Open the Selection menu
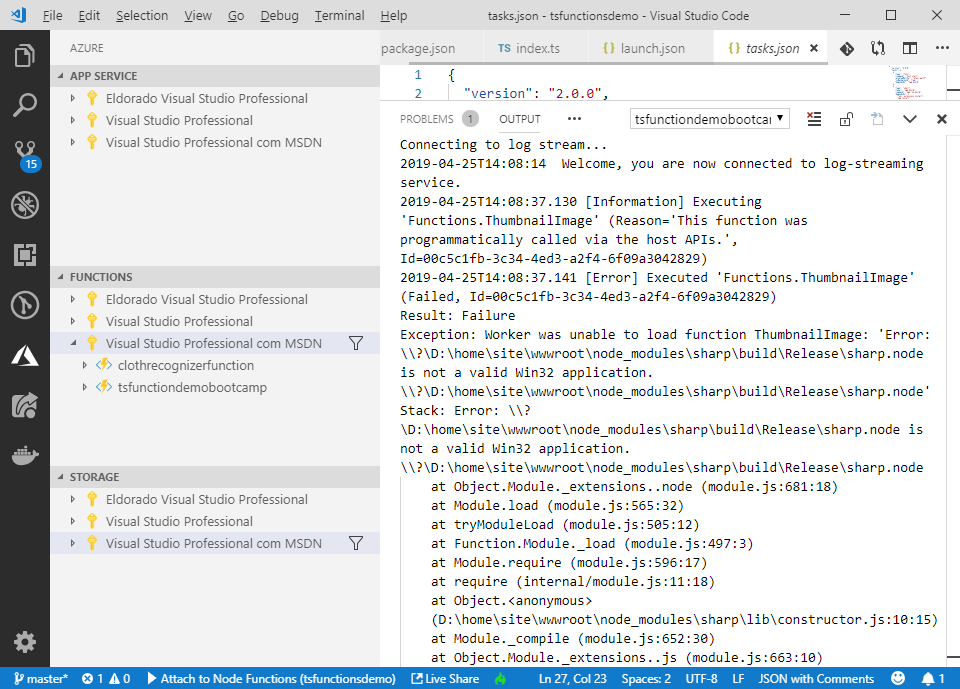The height and width of the screenshot is (689, 960). (x=142, y=15)
